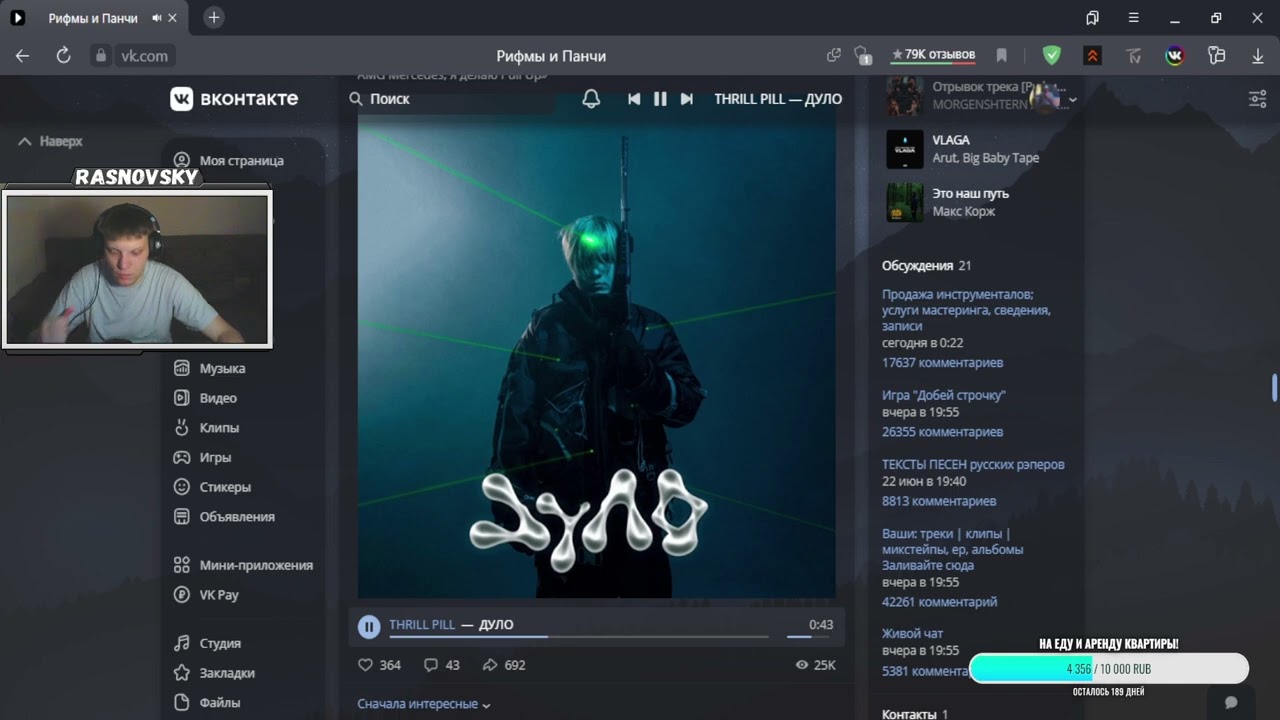Open the colorful VK extension icon
Screen dimensions: 1280x720
(1175, 56)
